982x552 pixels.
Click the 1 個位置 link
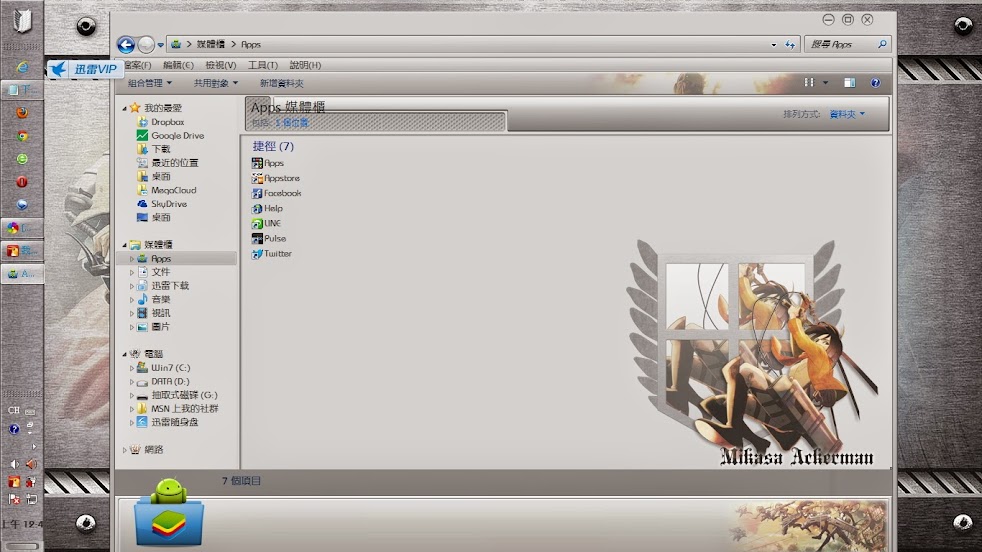click(x=292, y=123)
